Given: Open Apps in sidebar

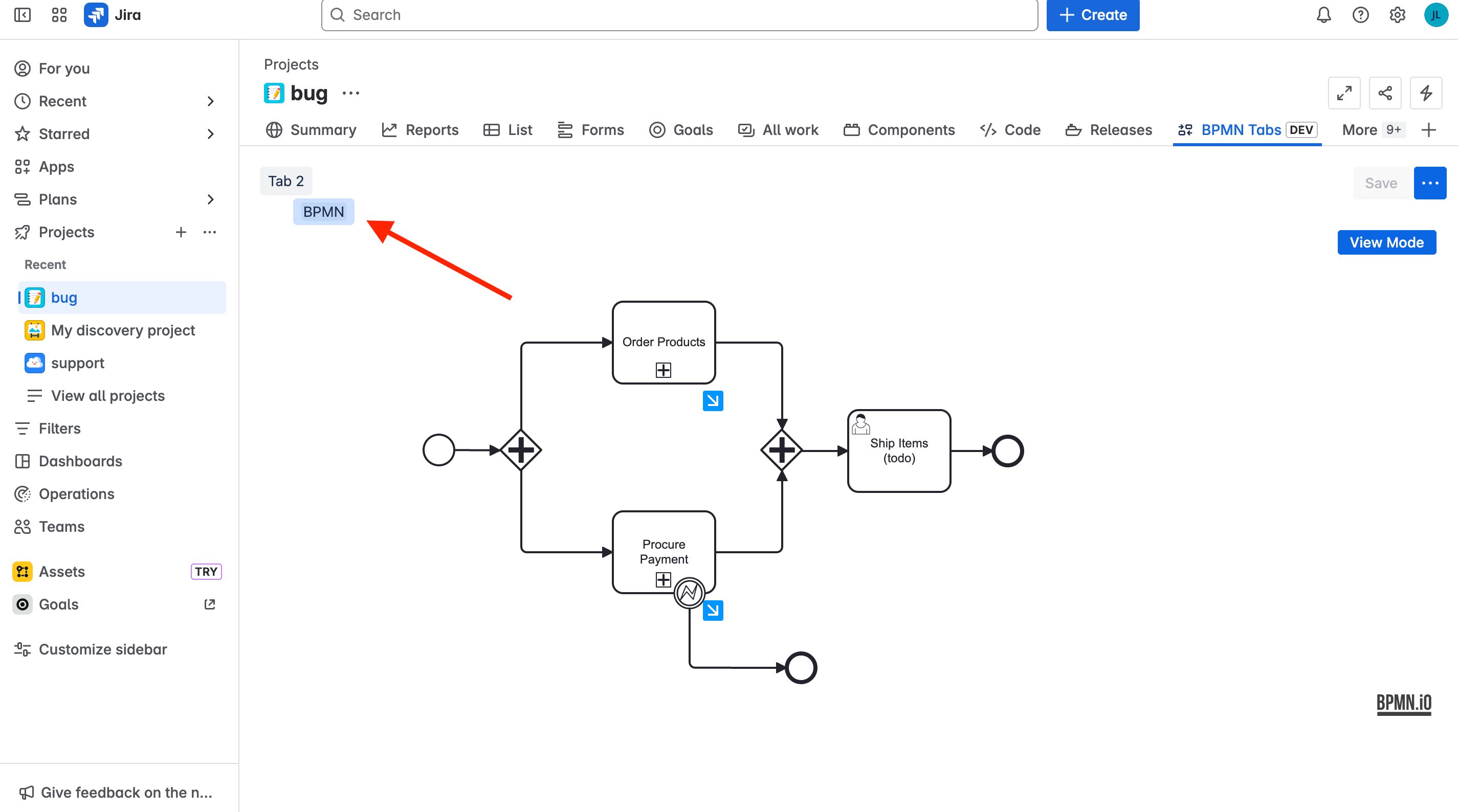Looking at the screenshot, I should coord(119,167).
